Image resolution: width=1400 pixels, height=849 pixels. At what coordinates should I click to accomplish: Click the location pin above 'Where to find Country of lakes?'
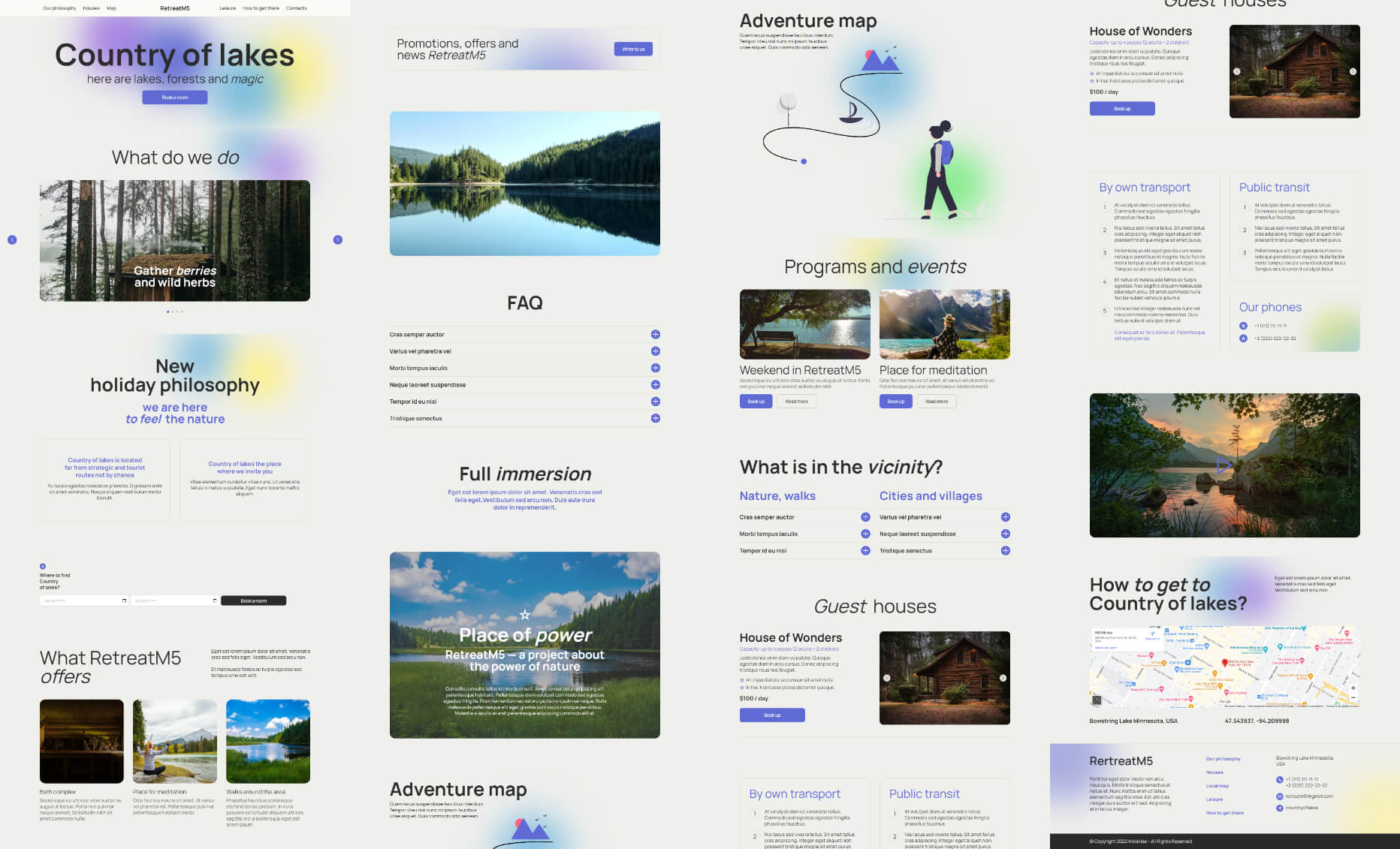(x=43, y=566)
